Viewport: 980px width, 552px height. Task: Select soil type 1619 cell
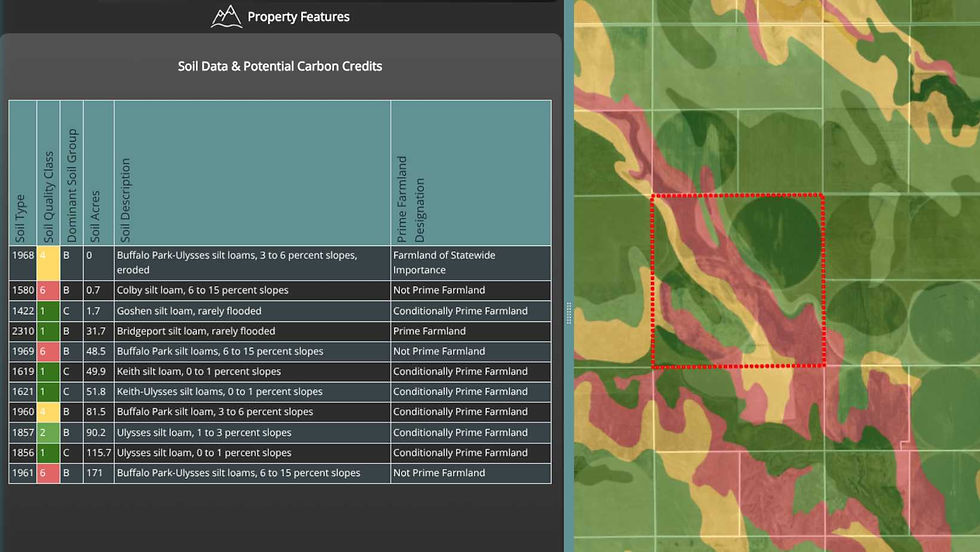point(23,371)
